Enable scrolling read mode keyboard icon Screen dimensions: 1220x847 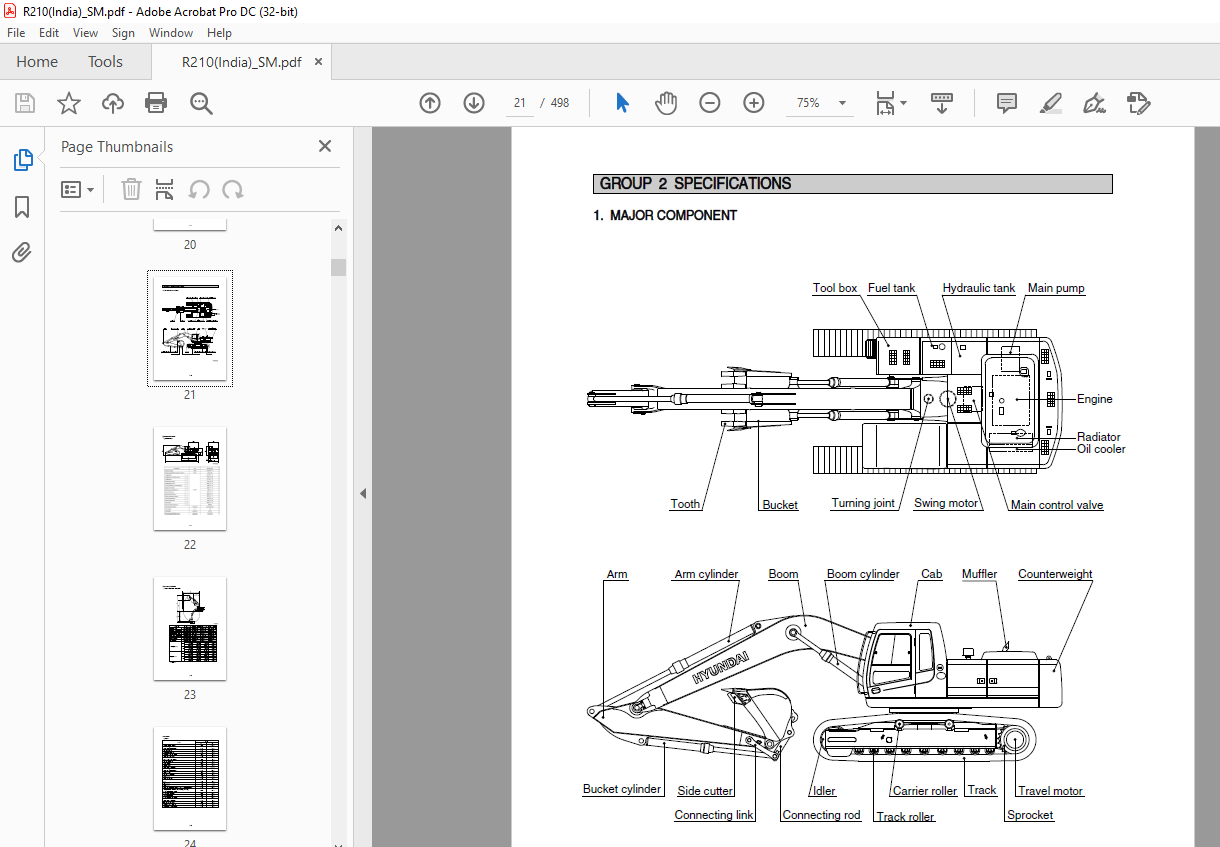tap(942, 103)
